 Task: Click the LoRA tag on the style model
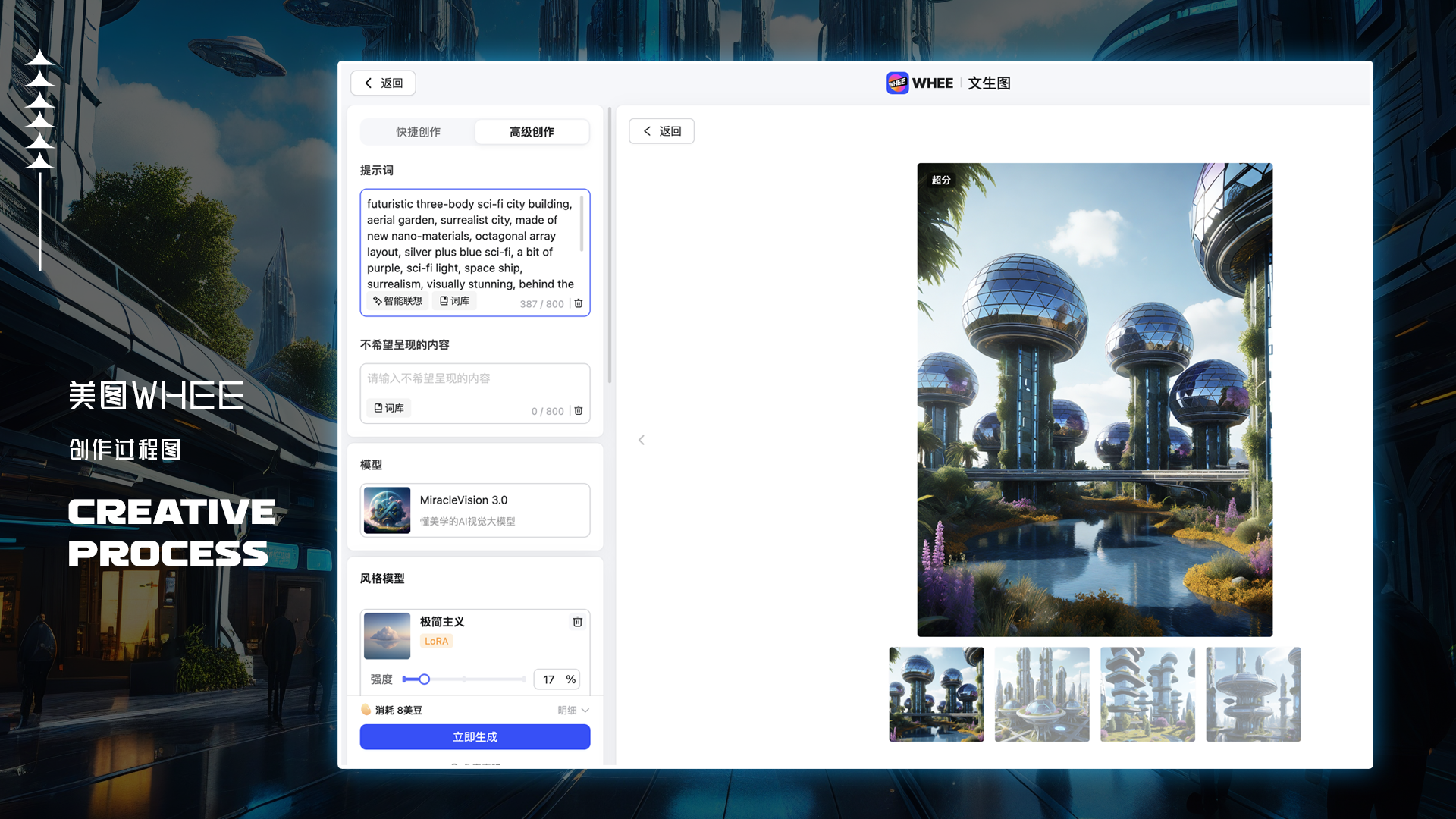pyautogui.click(x=436, y=640)
